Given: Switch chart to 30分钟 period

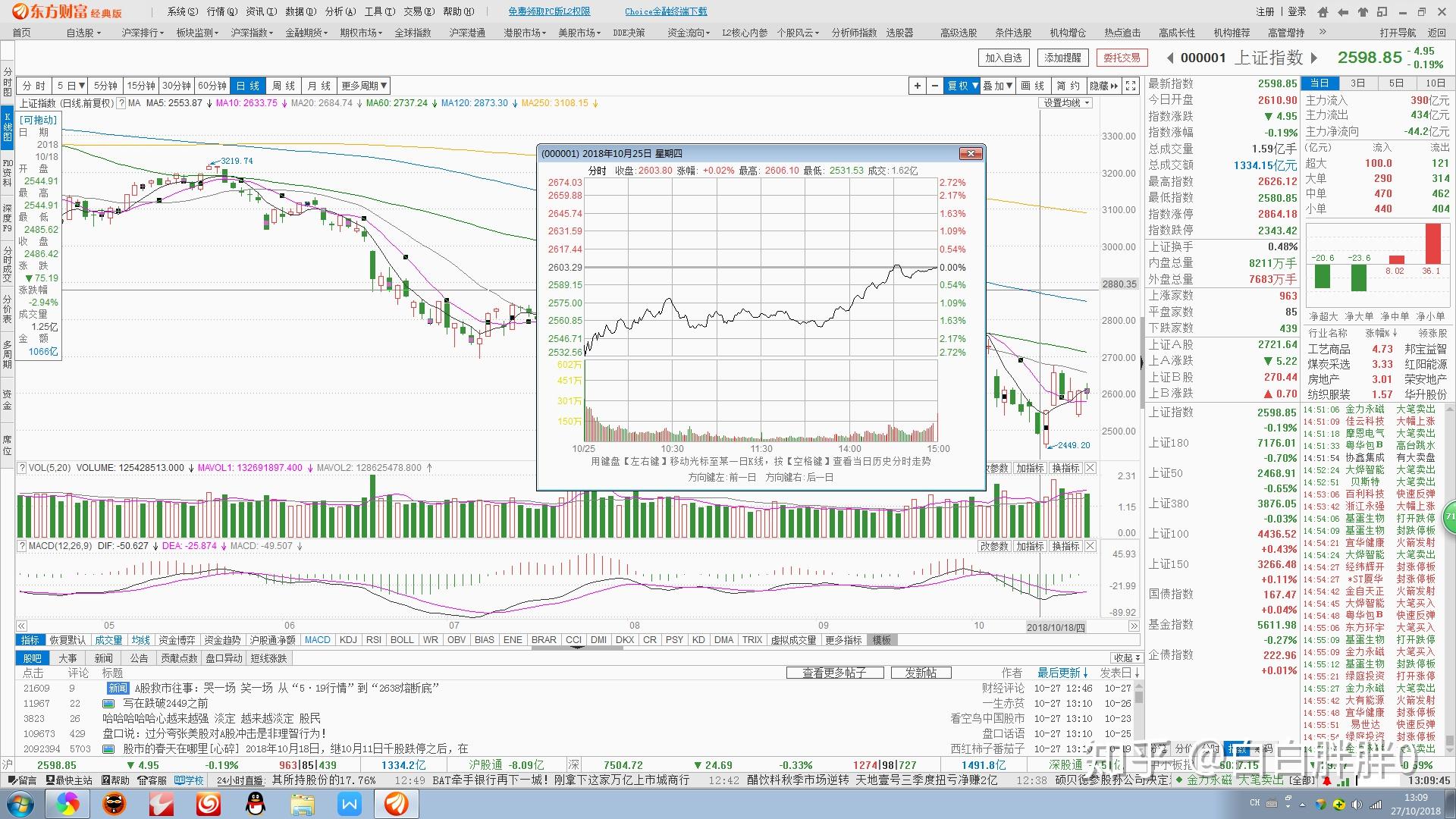Looking at the screenshot, I should 176,86.
